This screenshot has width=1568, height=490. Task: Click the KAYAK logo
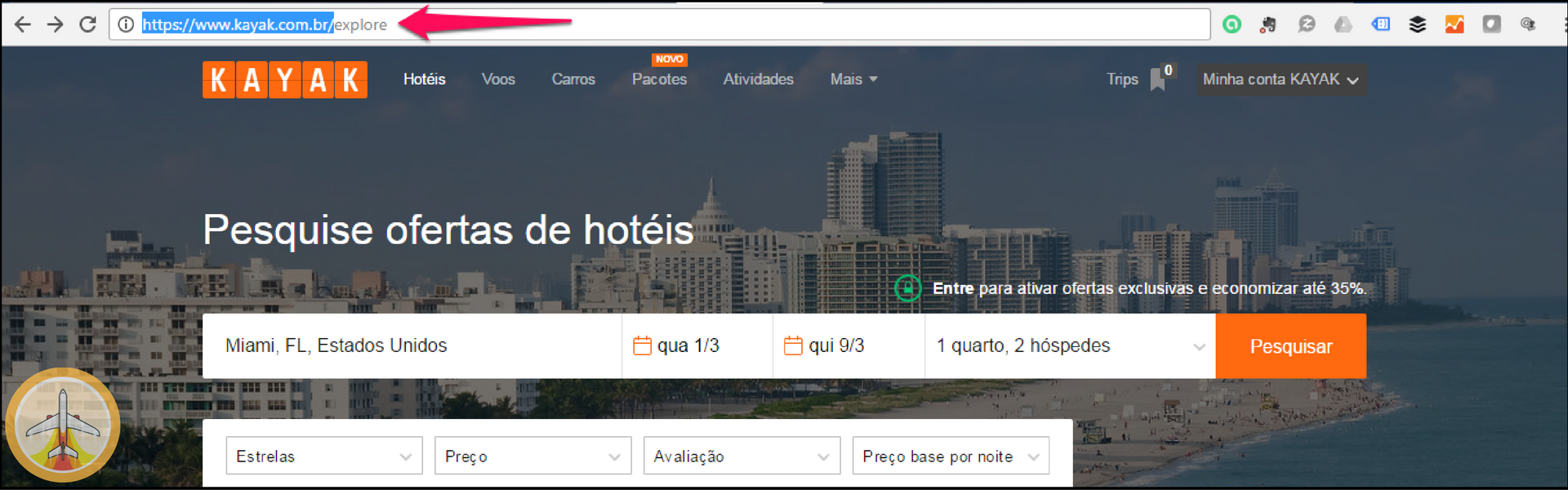(x=284, y=80)
